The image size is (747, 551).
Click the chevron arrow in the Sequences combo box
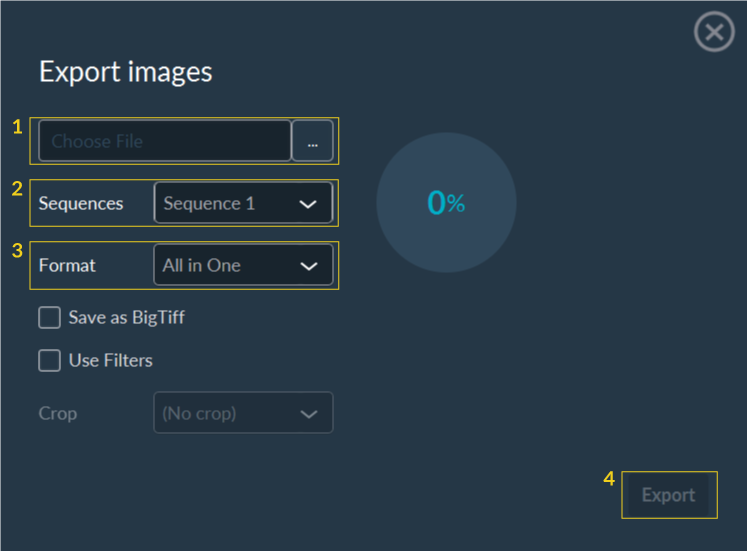tap(309, 204)
